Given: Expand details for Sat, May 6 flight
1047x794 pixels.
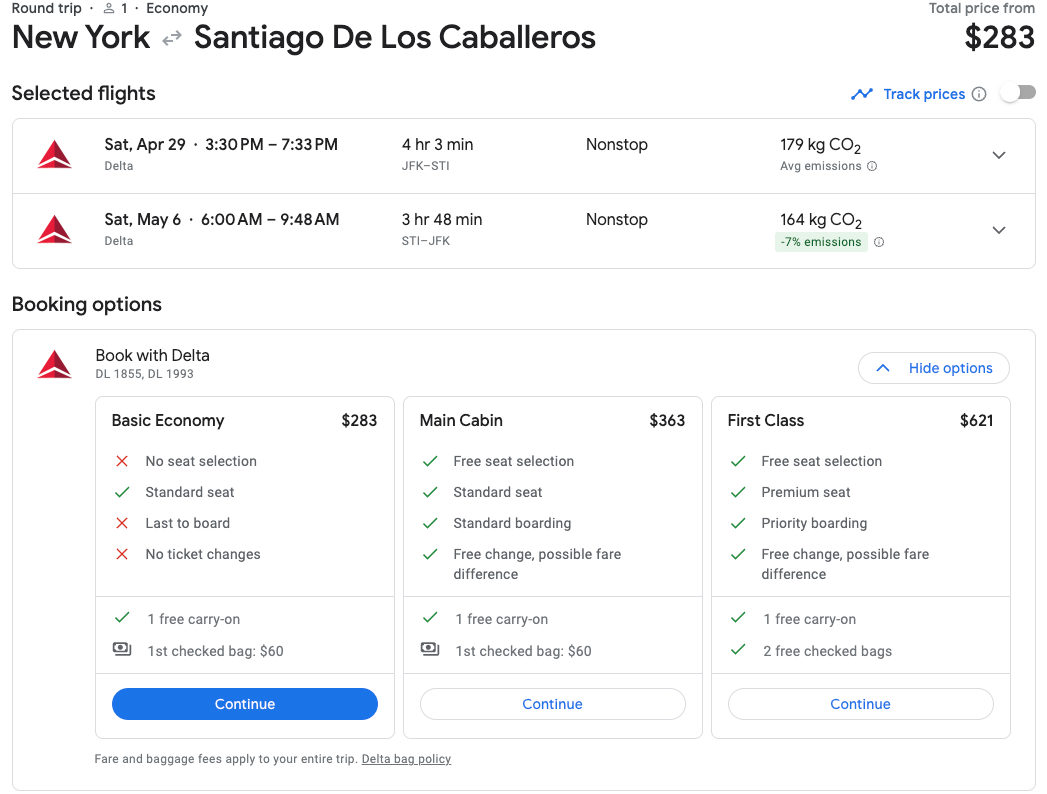Looking at the screenshot, I should (x=998, y=230).
